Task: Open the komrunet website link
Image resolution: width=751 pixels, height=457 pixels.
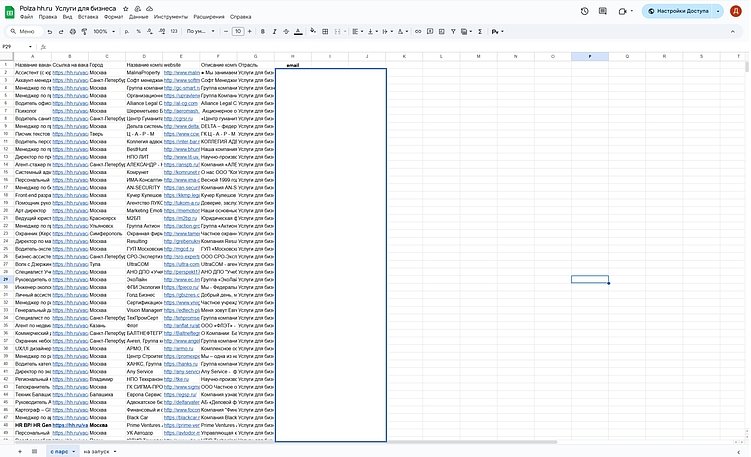Action: click(x=181, y=172)
